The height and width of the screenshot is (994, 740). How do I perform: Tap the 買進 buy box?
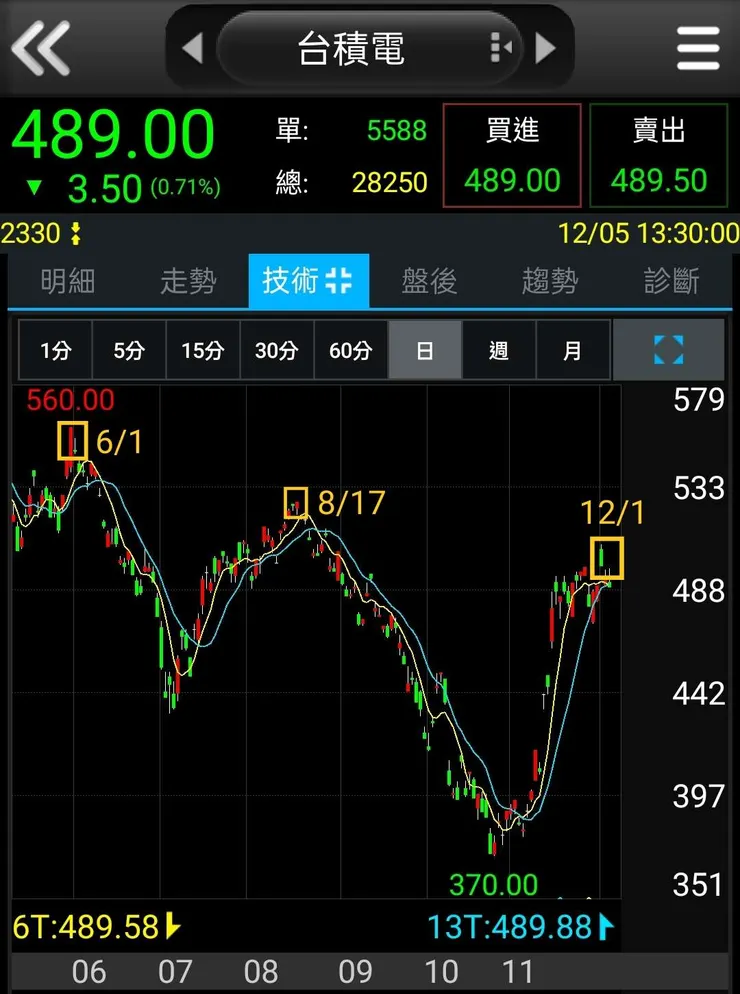(512, 155)
